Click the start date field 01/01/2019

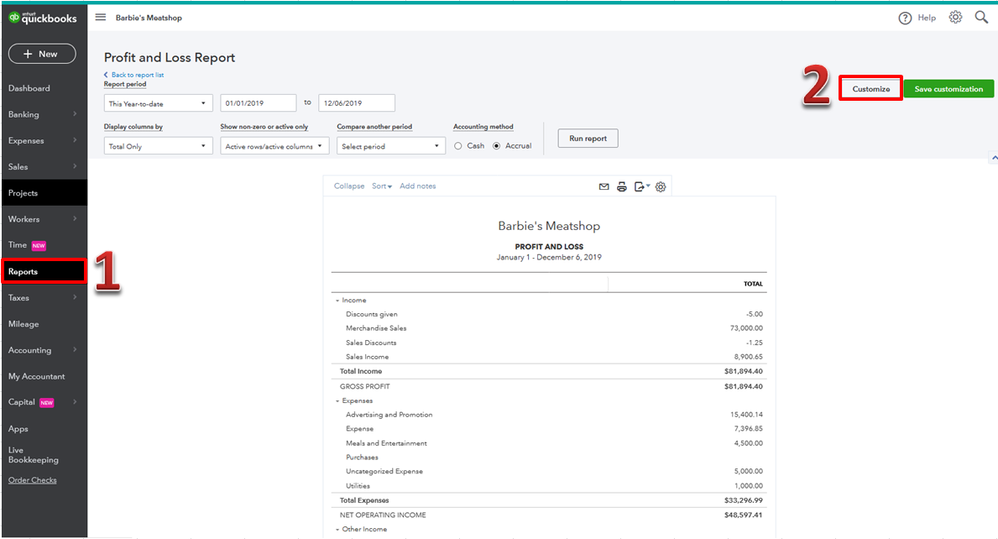click(x=258, y=103)
